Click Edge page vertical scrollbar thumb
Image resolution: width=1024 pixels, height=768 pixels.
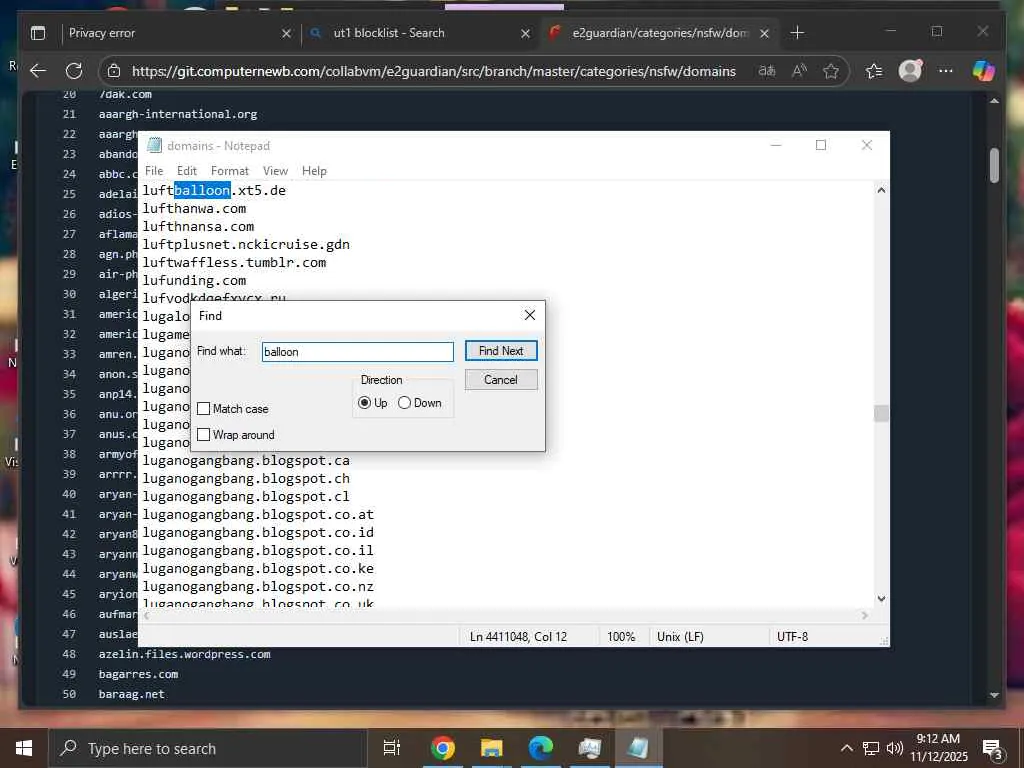pos(994,165)
